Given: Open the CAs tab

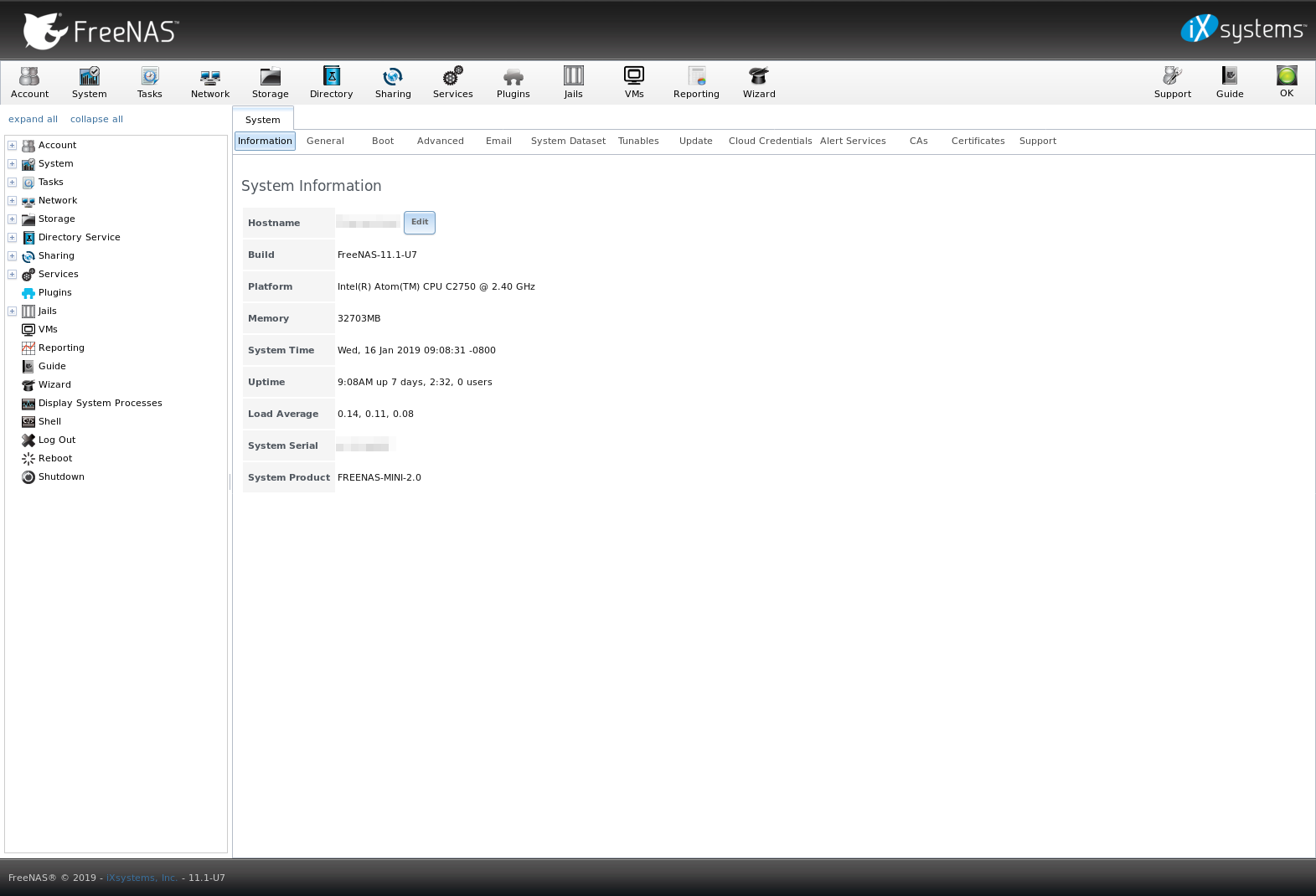Looking at the screenshot, I should (x=919, y=141).
